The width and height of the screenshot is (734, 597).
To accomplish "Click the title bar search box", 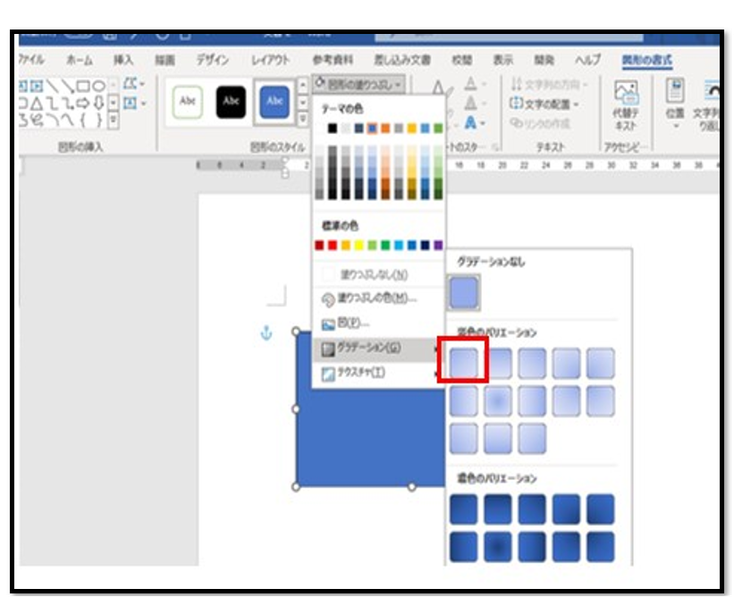I will point(509,36).
